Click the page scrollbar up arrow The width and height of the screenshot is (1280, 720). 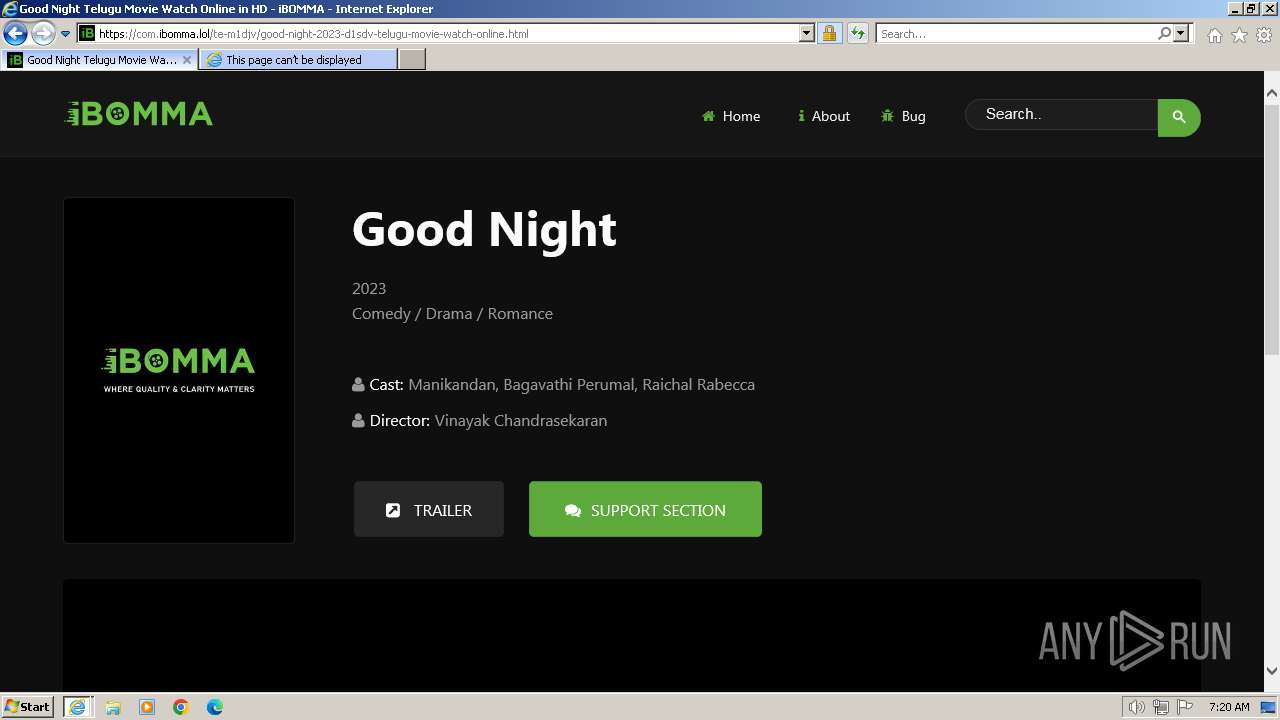pos(1272,93)
